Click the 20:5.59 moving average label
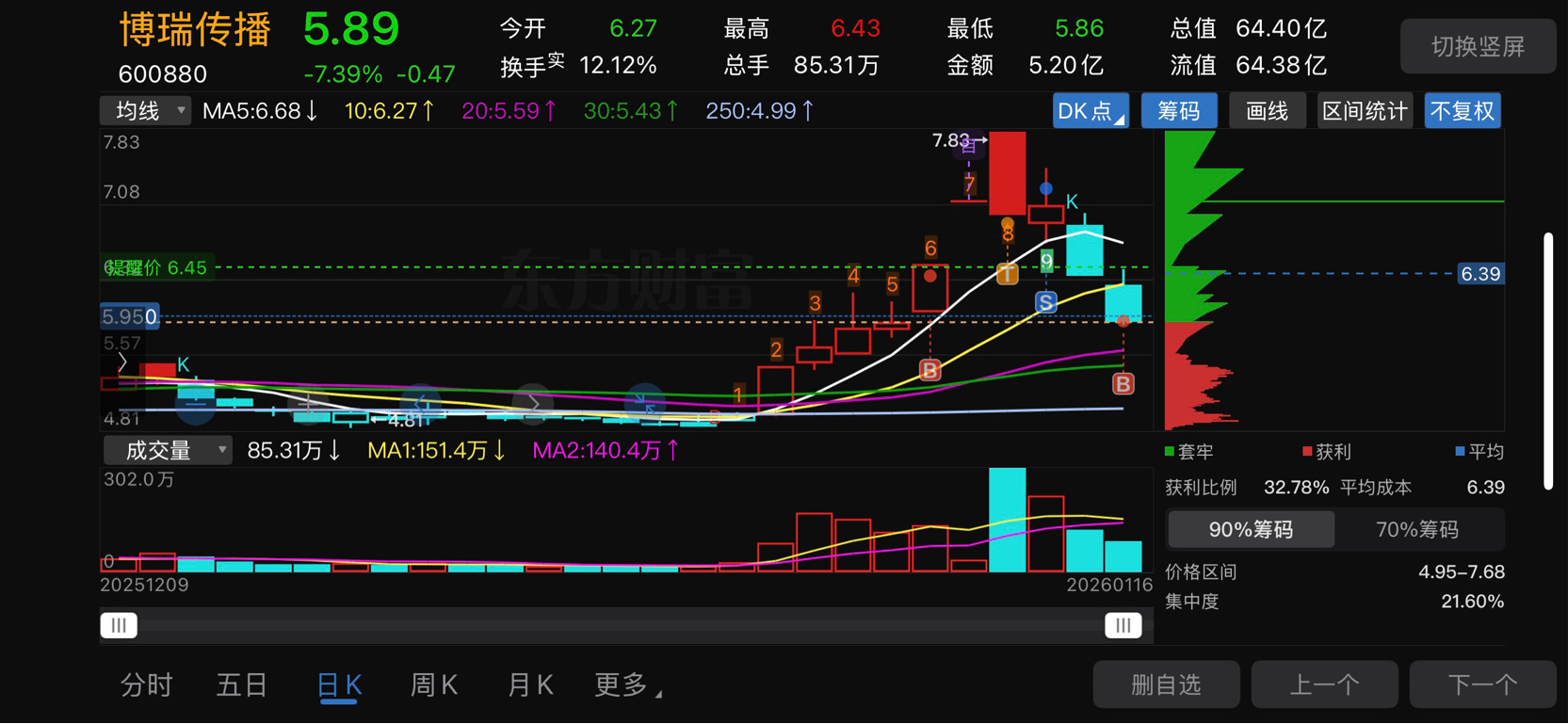This screenshot has width=1568, height=724. 509,111
